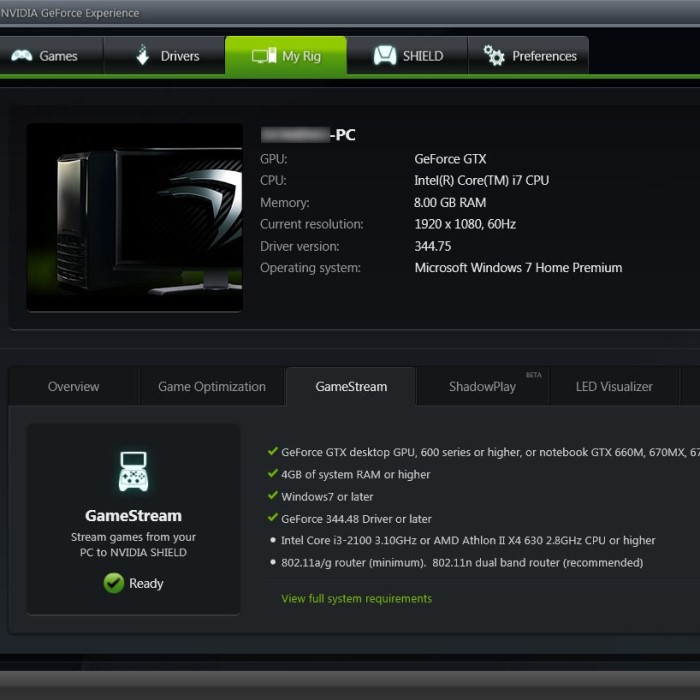Open the Preferences tab
The image size is (700, 700).
pos(529,55)
